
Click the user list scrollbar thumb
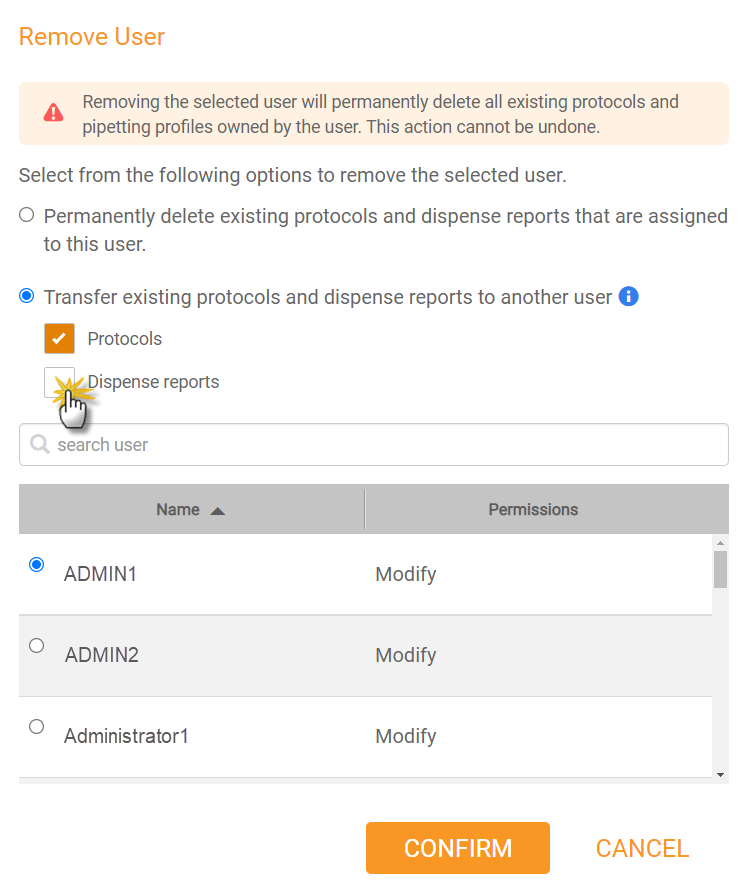coord(720,569)
